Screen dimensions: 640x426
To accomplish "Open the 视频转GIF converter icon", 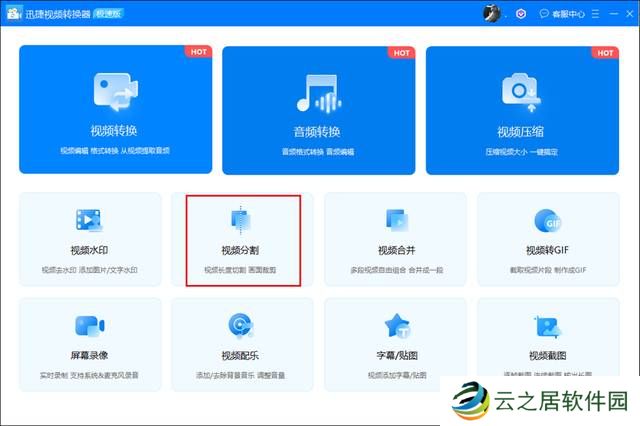I will click(x=547, y=220).
